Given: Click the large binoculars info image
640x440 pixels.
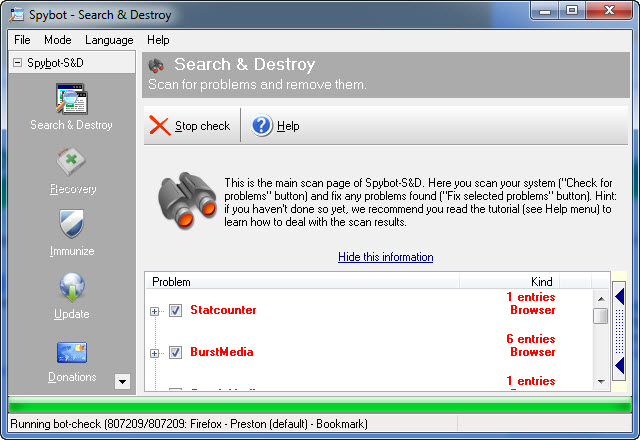Looking at the screenshot, I should [x=187, y=200].
